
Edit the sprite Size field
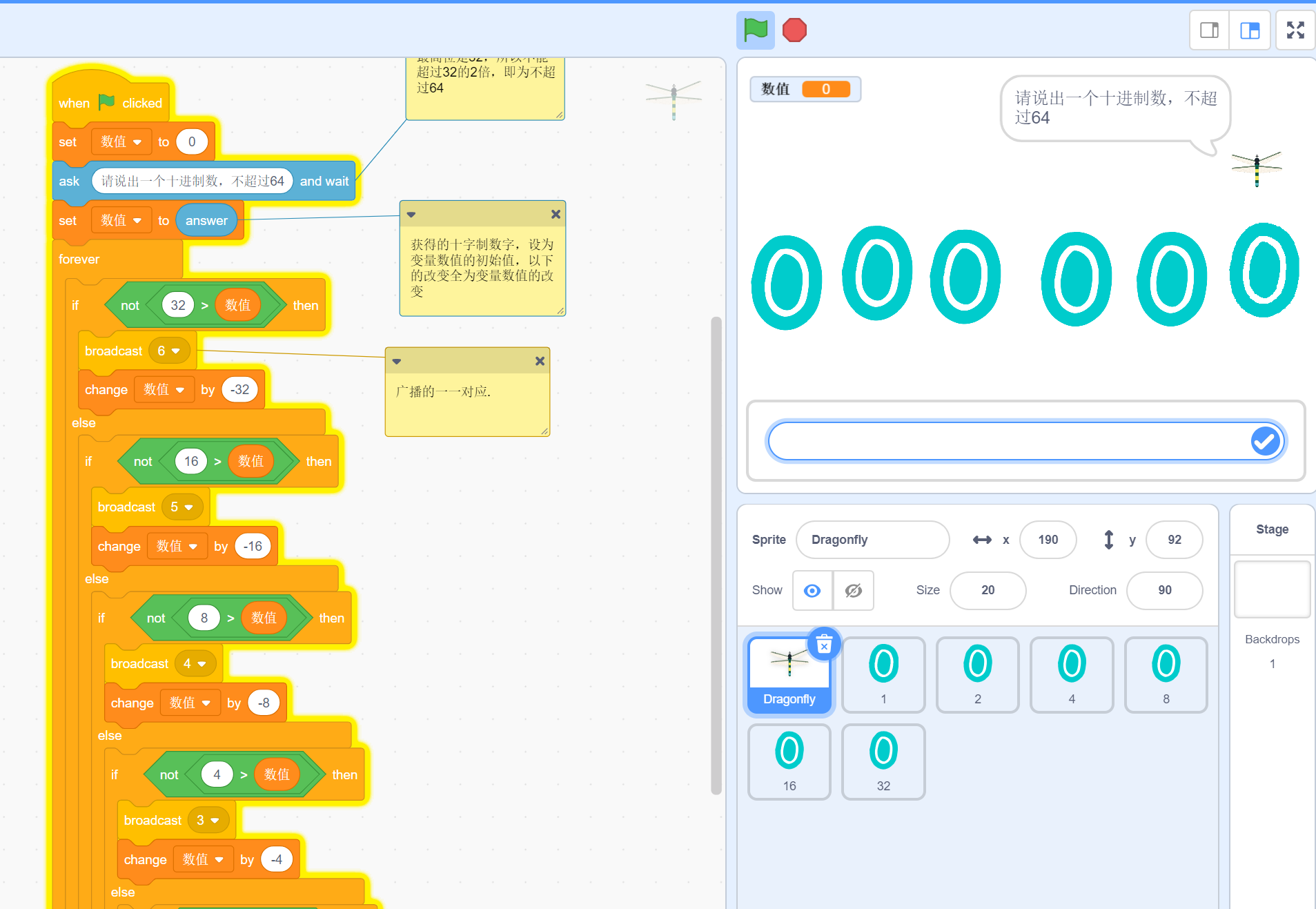[988, 590]
